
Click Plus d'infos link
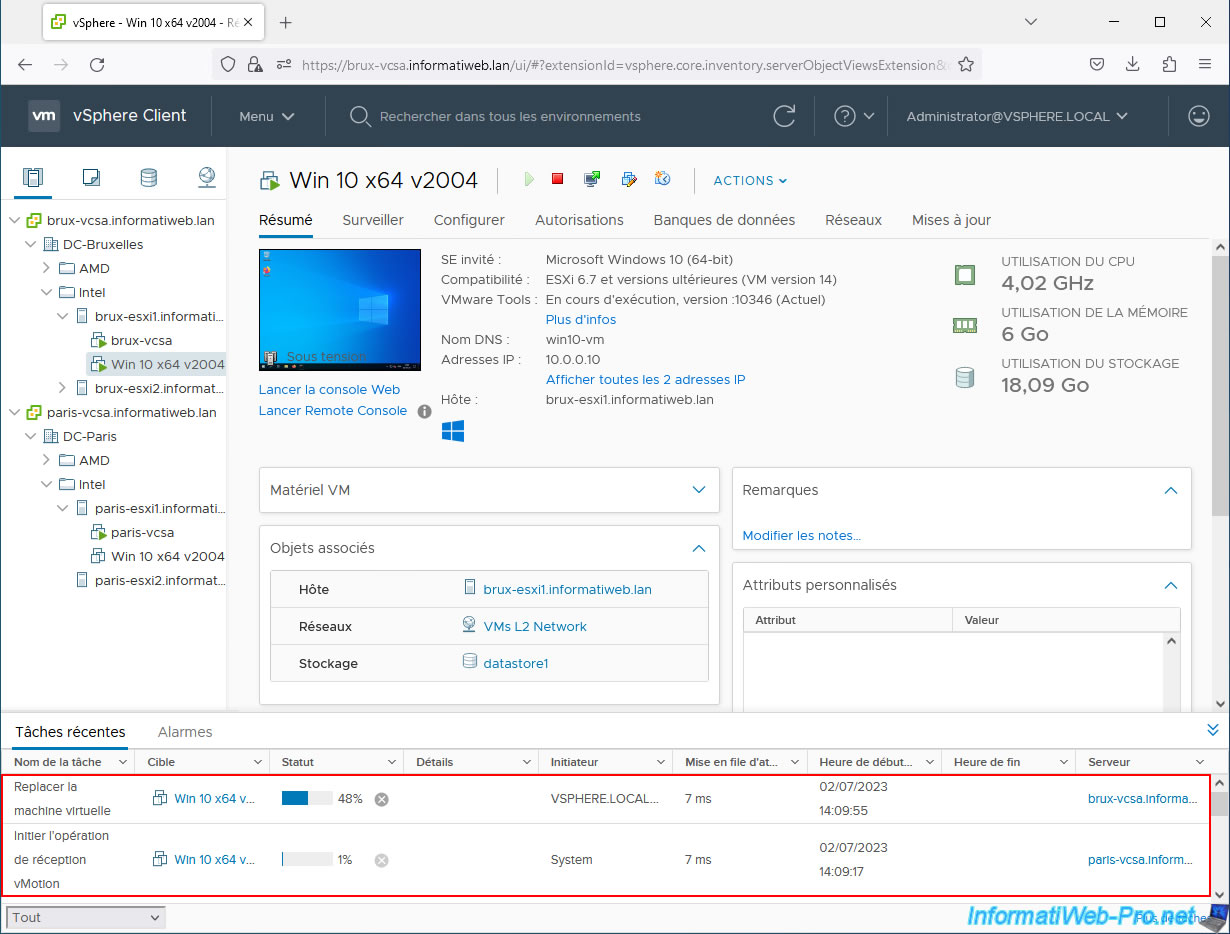(x=581, y=320)
